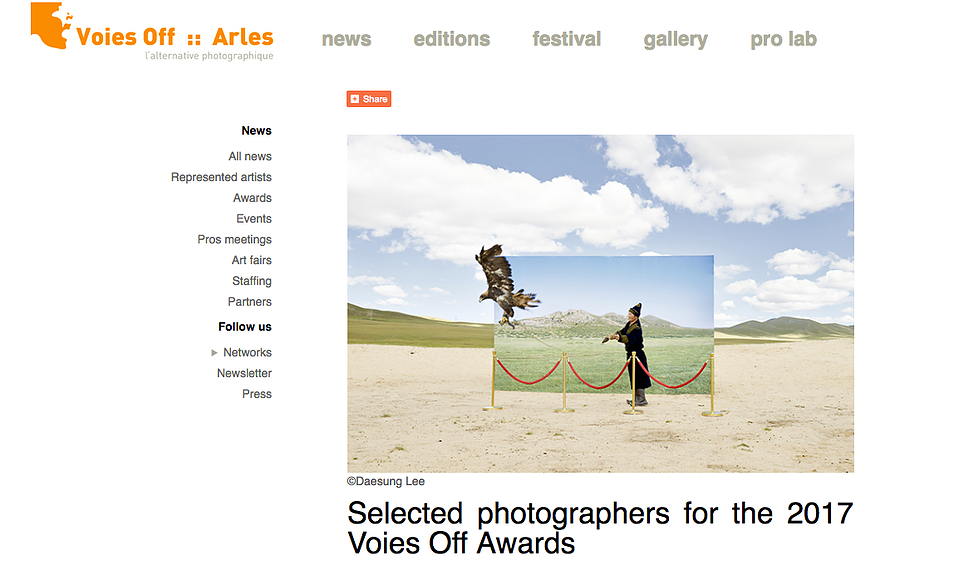
Task: Open Represented artists link
Action: click(x=221, y=177)
